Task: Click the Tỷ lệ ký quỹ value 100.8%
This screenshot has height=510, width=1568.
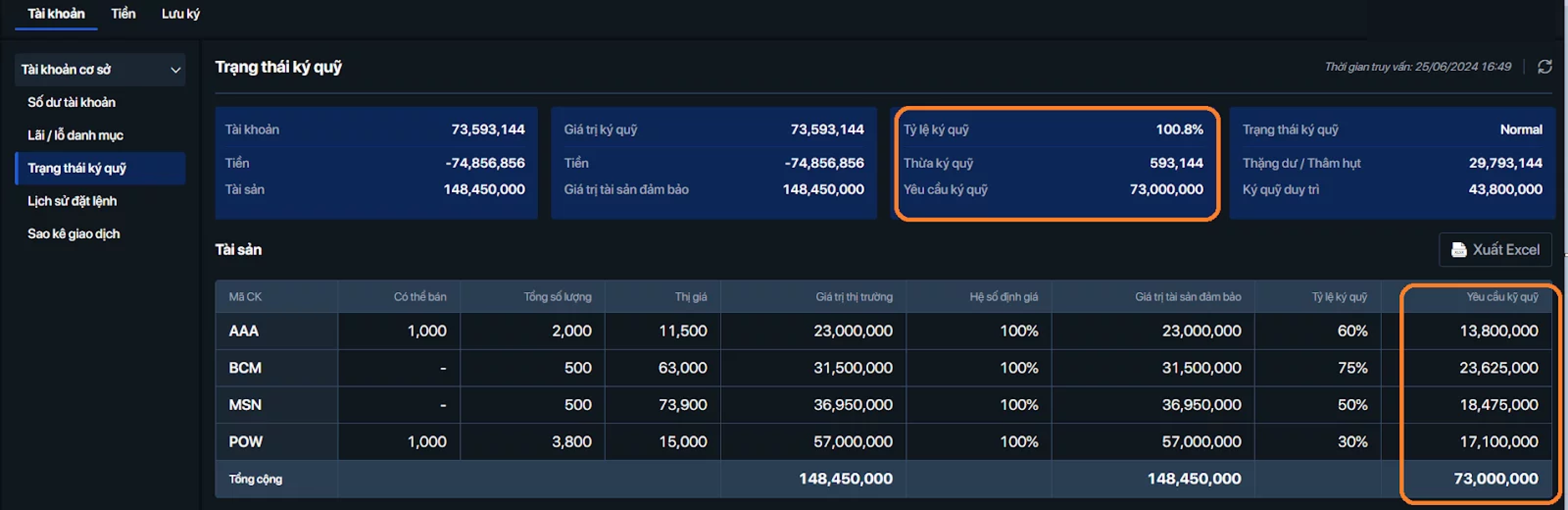Action: point(1179,129)
